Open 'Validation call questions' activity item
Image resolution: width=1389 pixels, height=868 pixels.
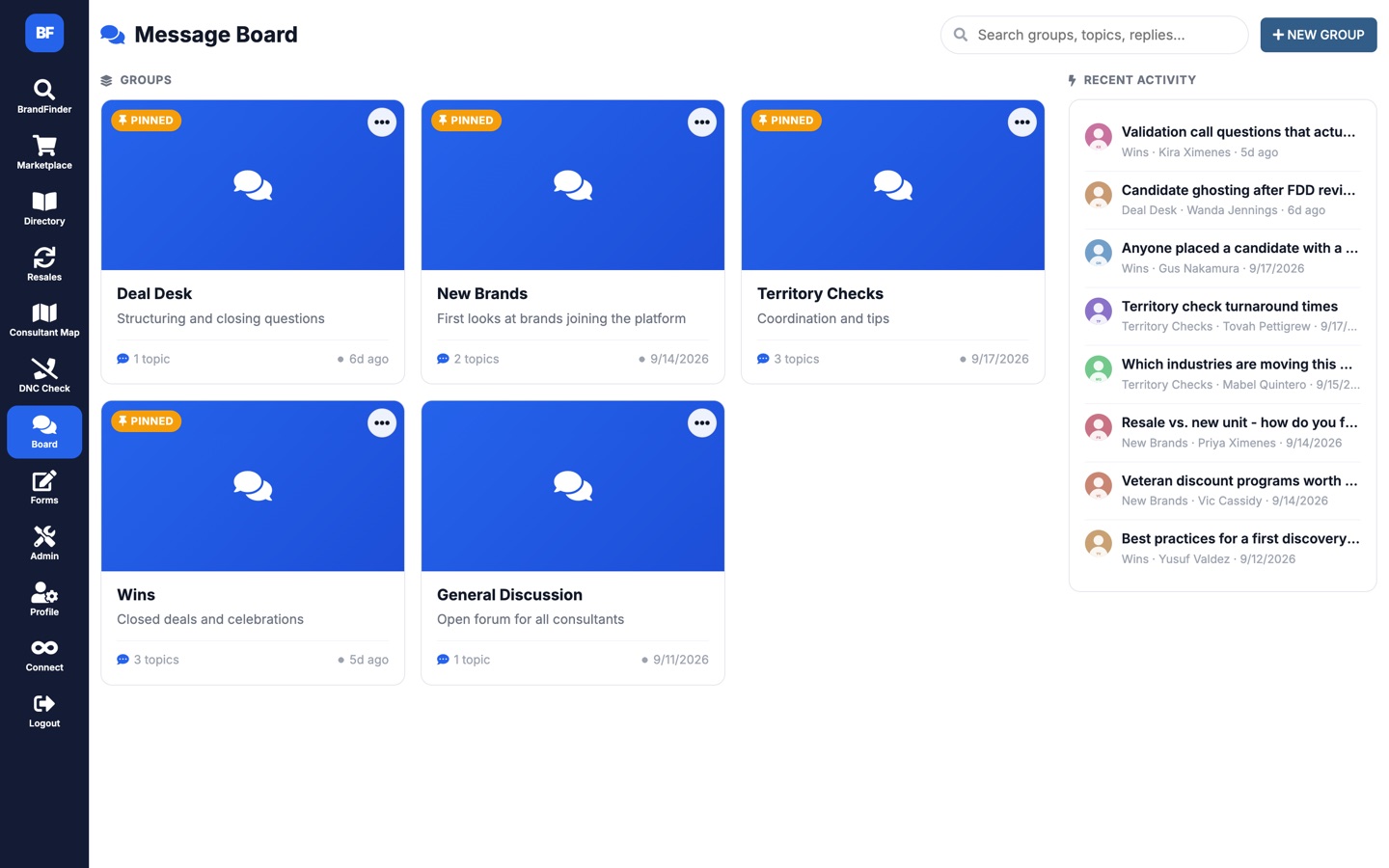tap(1222, 142)
